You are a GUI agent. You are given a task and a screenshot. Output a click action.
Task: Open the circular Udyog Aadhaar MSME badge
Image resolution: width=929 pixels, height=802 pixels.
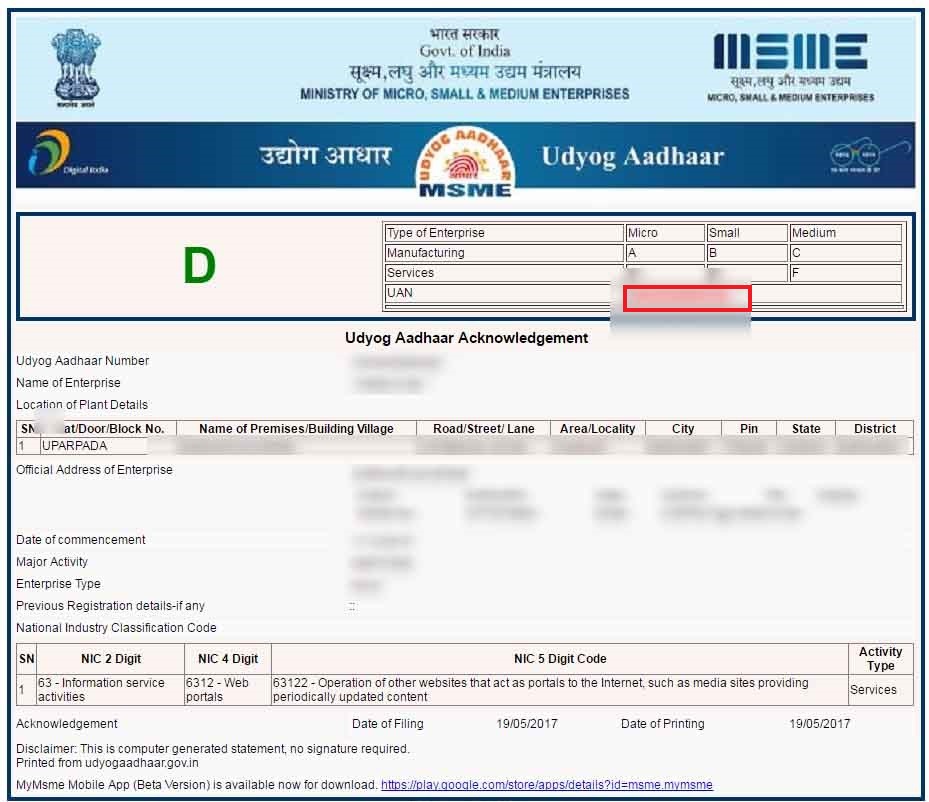pos(466,156)
